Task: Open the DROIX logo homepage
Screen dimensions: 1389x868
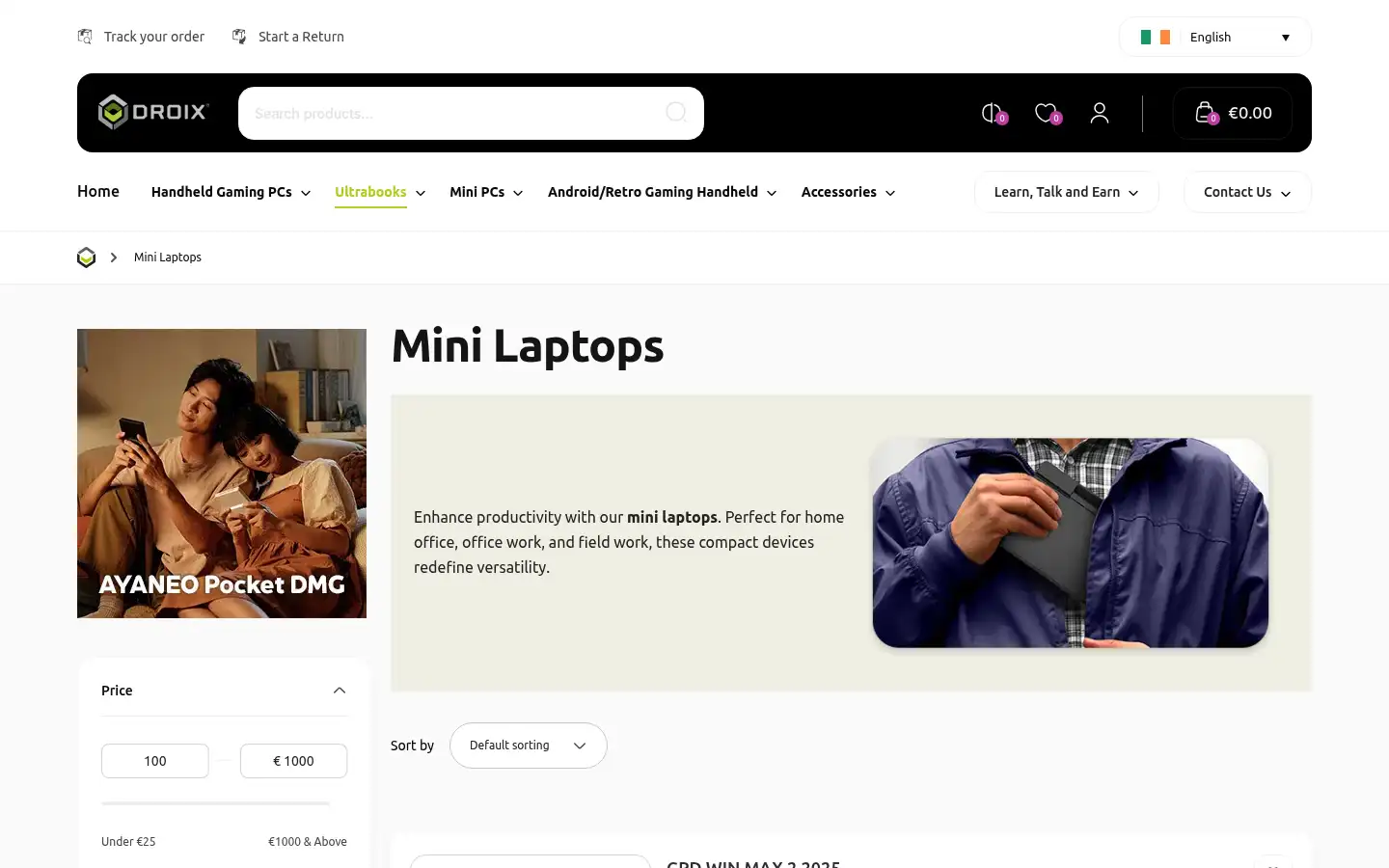Action: 153,113
